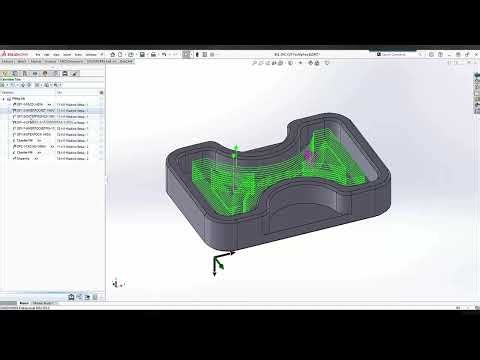
Task: Create a new document with the New icon
Action: pos(120,54)
